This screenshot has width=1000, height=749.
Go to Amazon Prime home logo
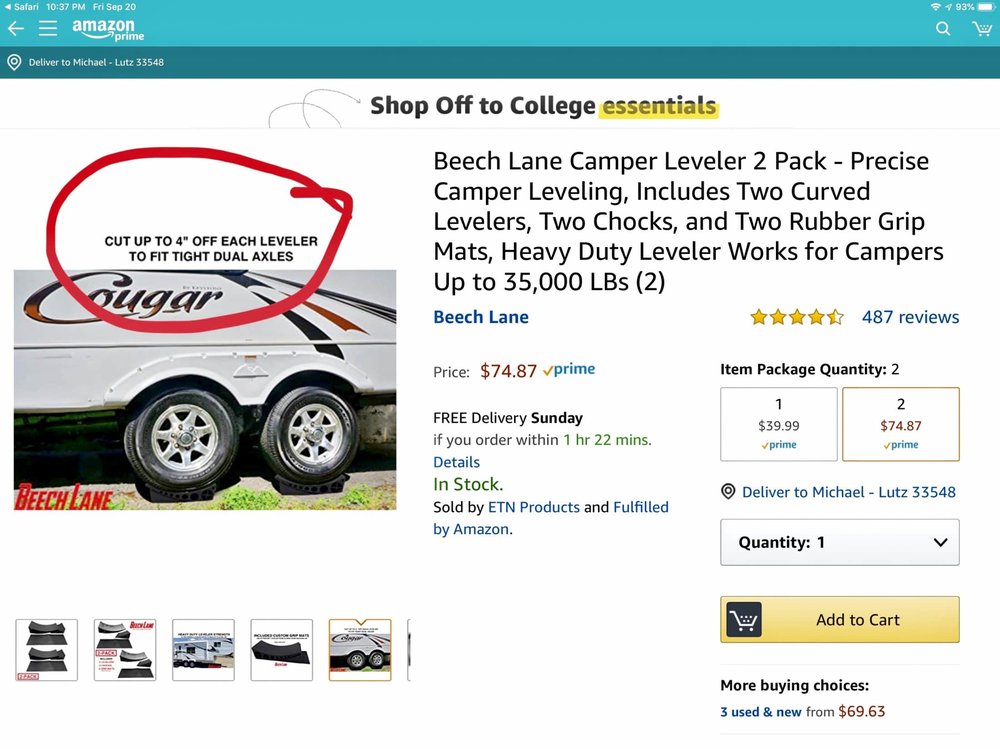click(x=107, y=30)
